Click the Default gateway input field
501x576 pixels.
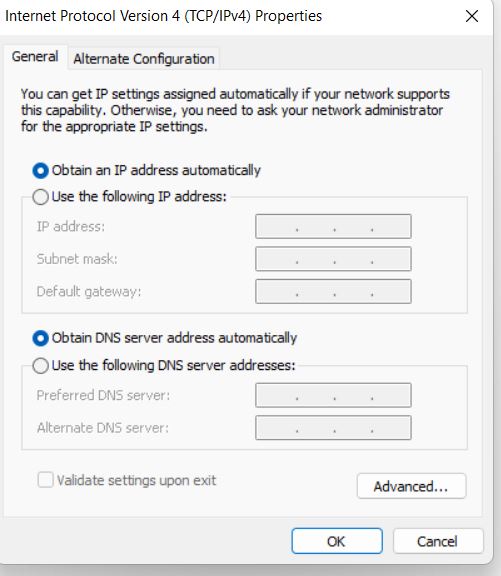(x=333, y=291)
